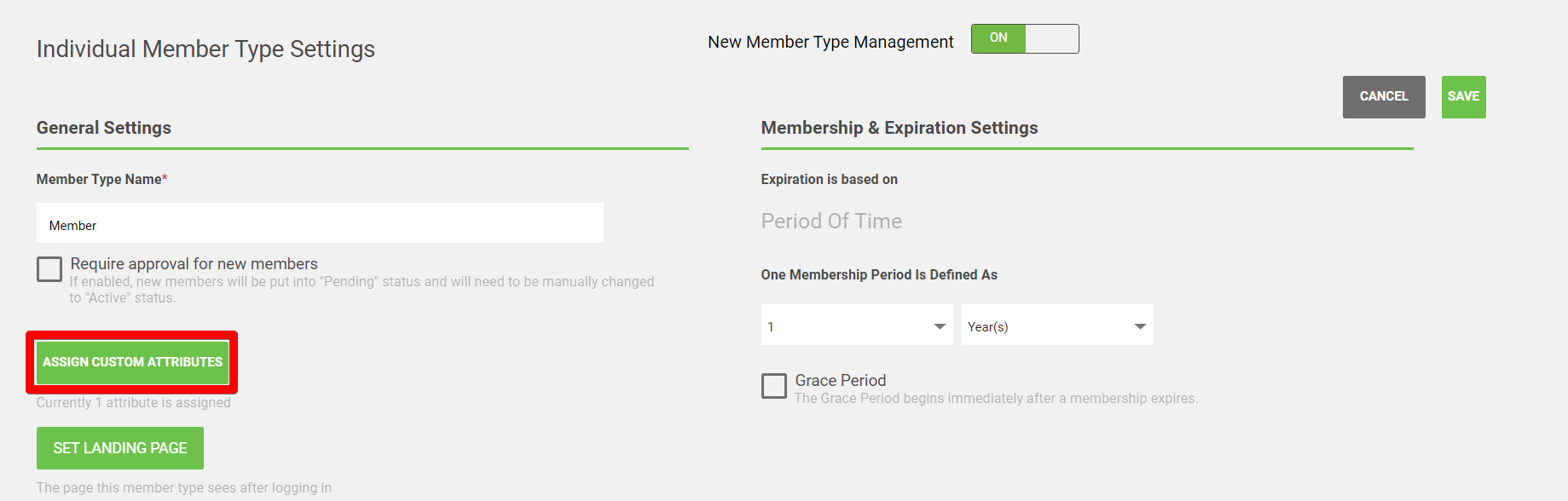This screenshot has height=501, width=1568.
Task: Click the Individual Member Type Settings title
Action: pyautogui.click(x=205, y=49)
